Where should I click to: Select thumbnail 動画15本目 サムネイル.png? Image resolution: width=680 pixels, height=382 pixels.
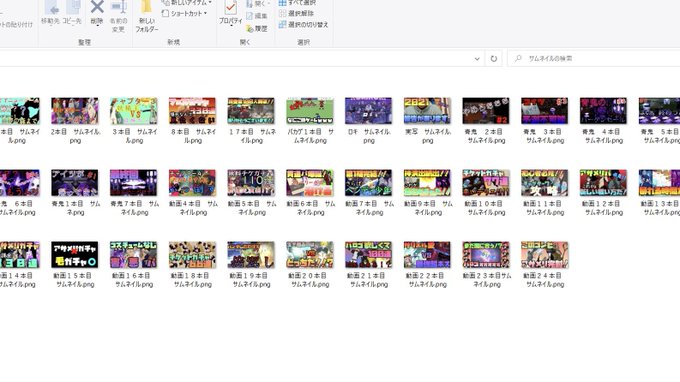click(x=75, y=255)
